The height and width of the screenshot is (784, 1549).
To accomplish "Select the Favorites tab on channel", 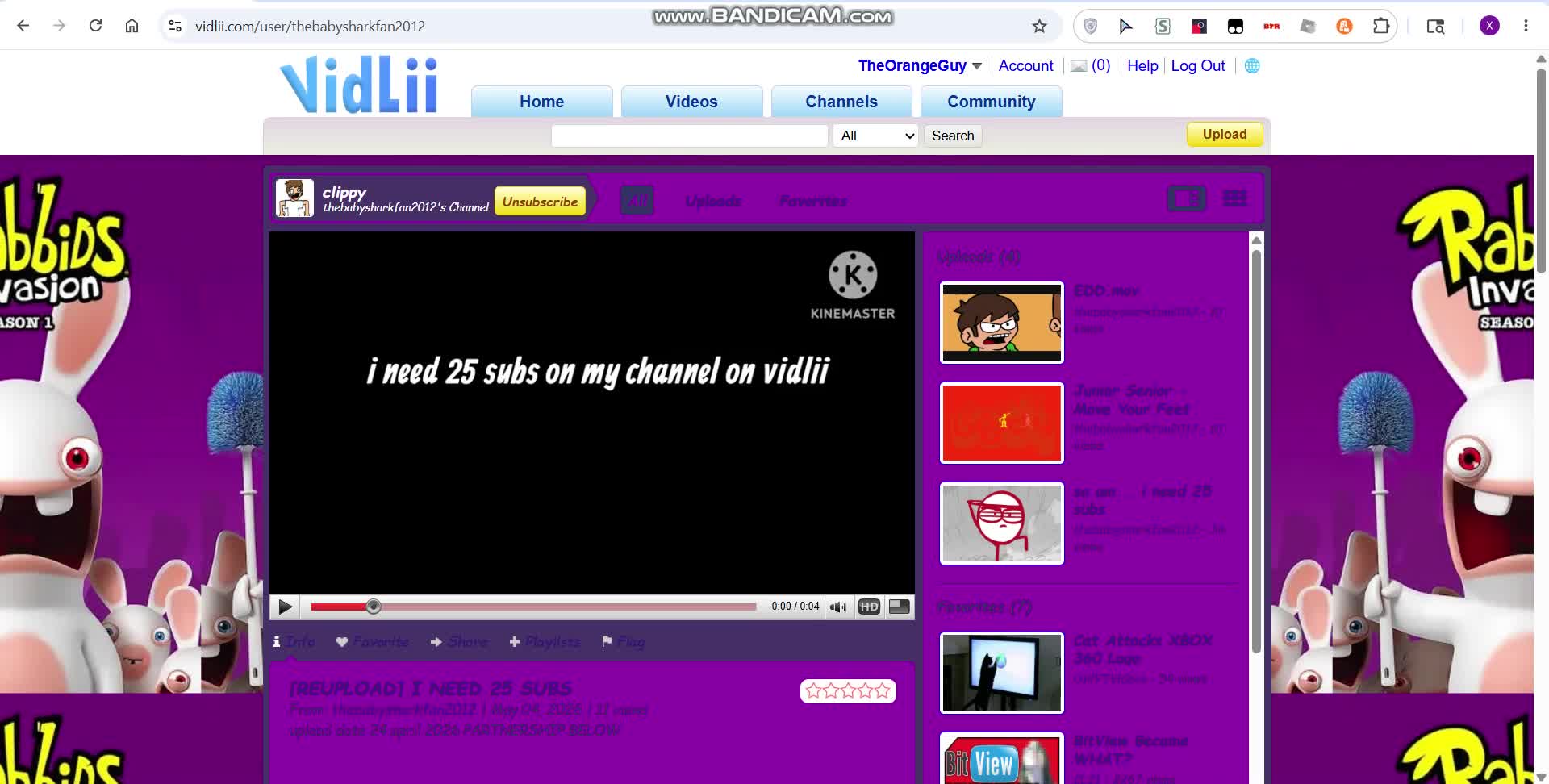I will tap(813, 201).
